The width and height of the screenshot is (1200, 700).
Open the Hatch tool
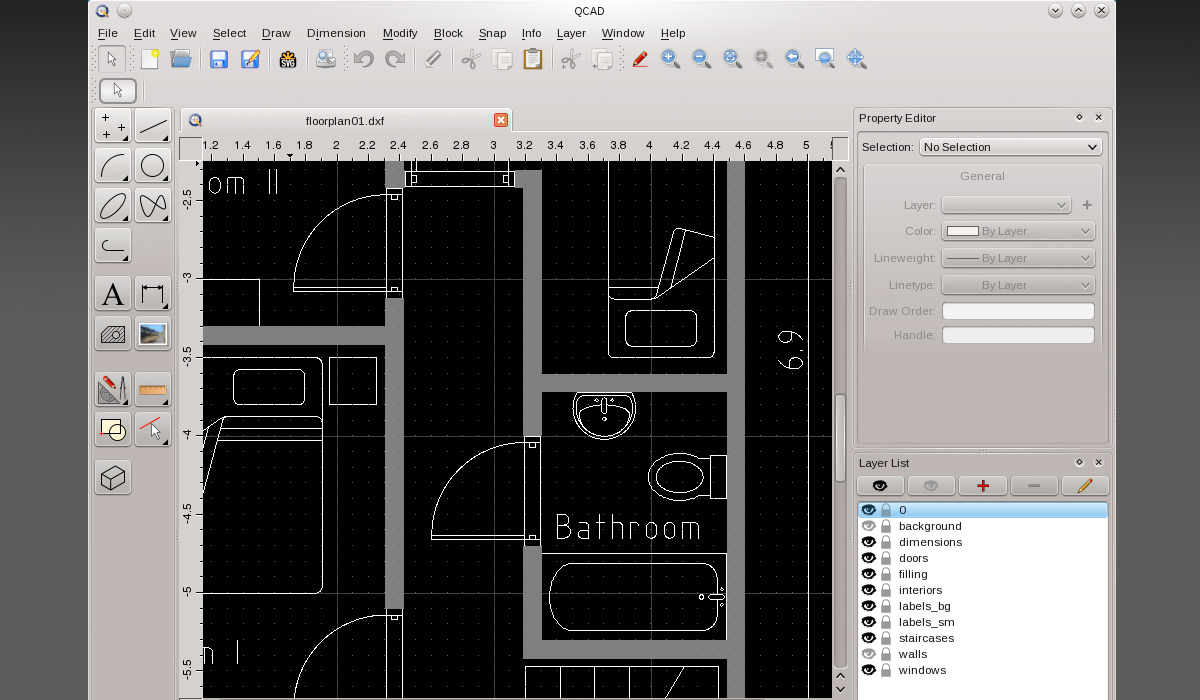click(x=112, y=334)
